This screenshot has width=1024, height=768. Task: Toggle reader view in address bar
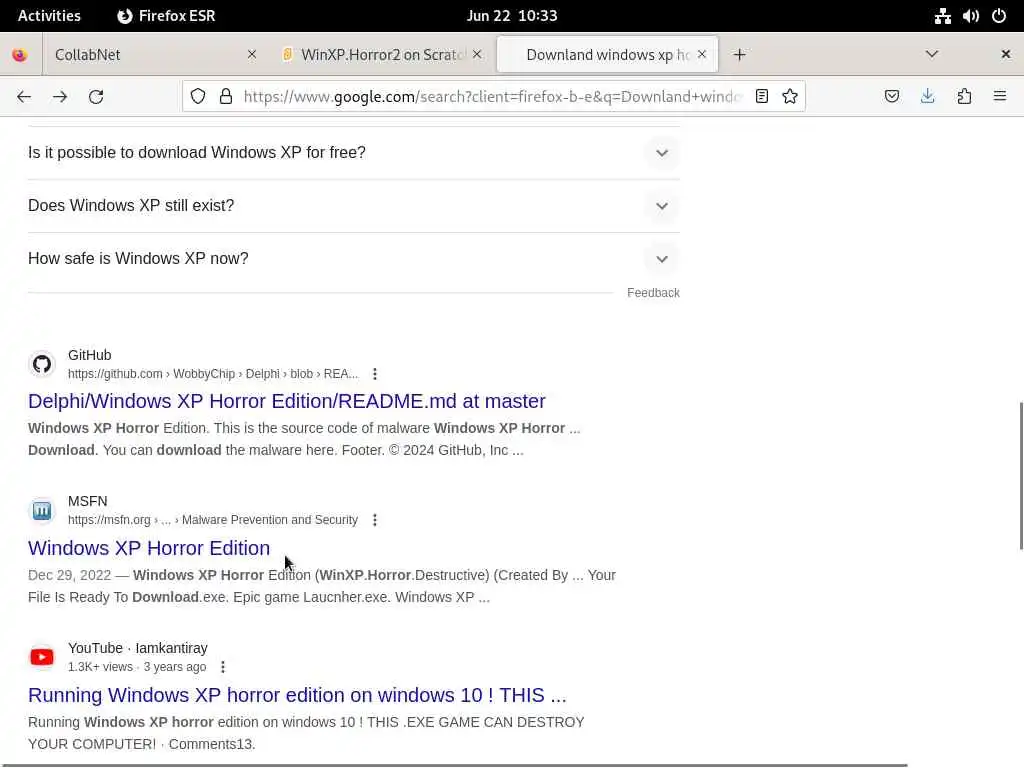tap(761, 97)
